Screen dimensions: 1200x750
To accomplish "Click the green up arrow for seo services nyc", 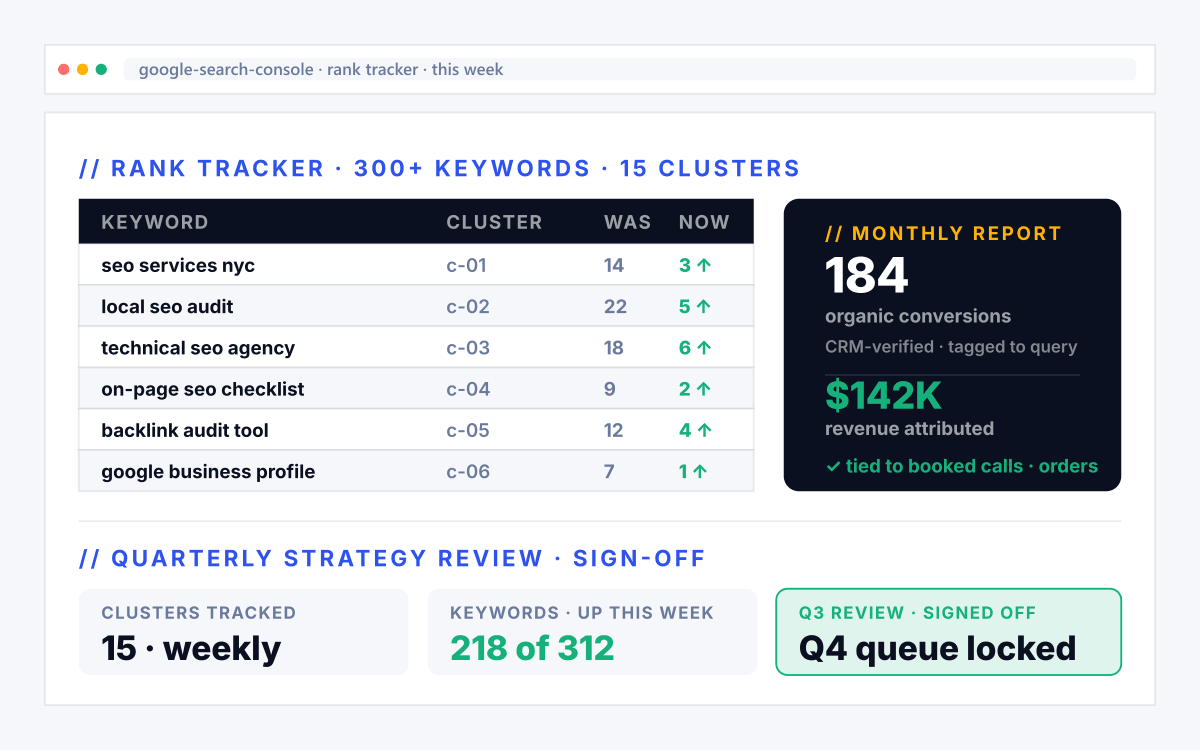I will pyautogui.click(x=703, y=265).
